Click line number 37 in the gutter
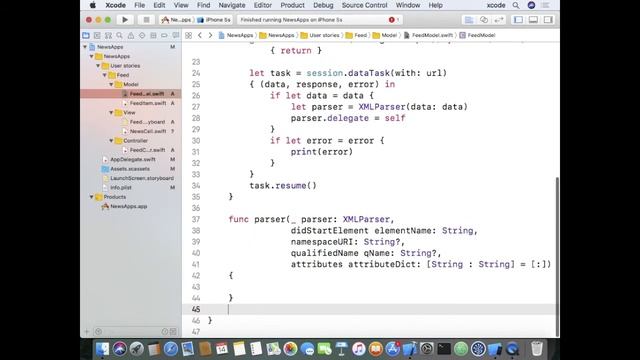The width and height of the screenshot is (640, 360). (196, 220)
